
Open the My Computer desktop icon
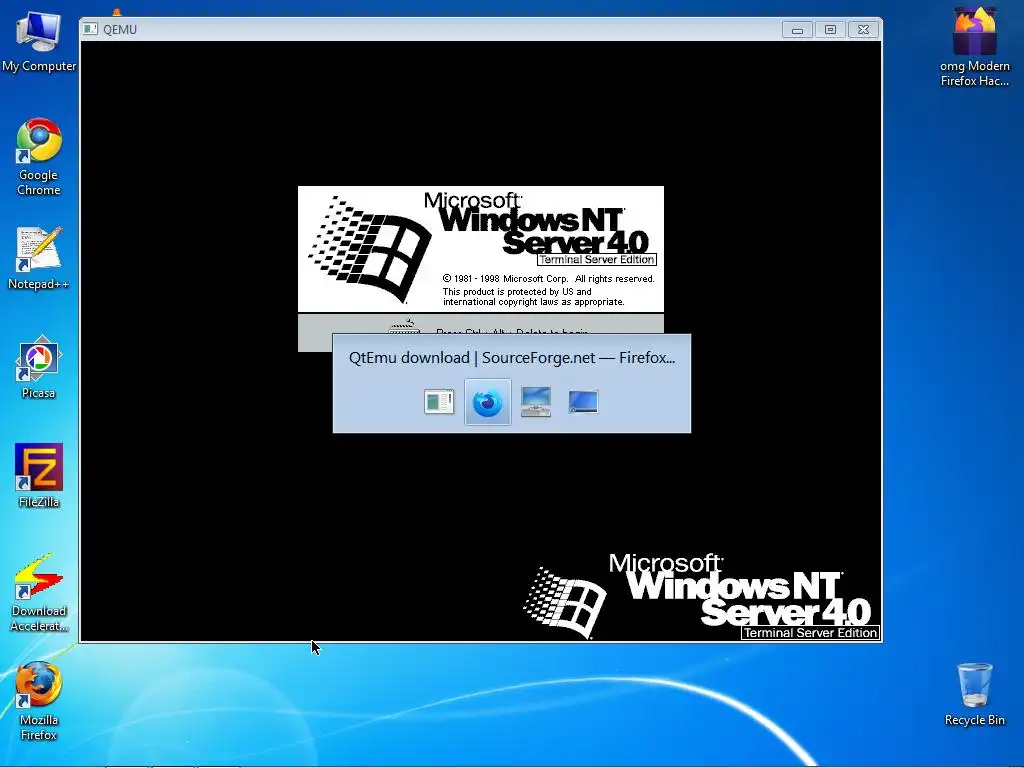point(39,41)
